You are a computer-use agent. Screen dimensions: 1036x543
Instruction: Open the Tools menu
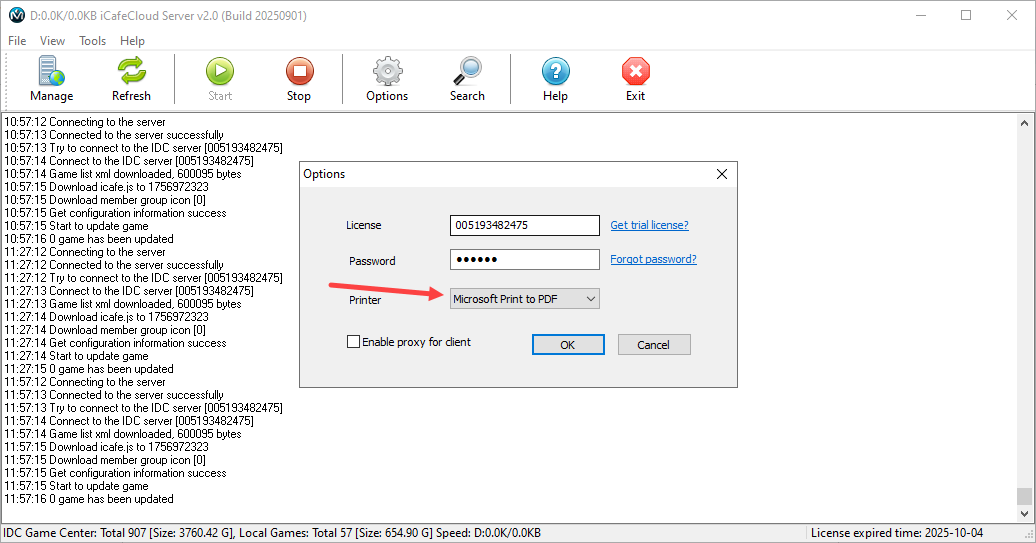pyautogui.click(x=92, y=41)
